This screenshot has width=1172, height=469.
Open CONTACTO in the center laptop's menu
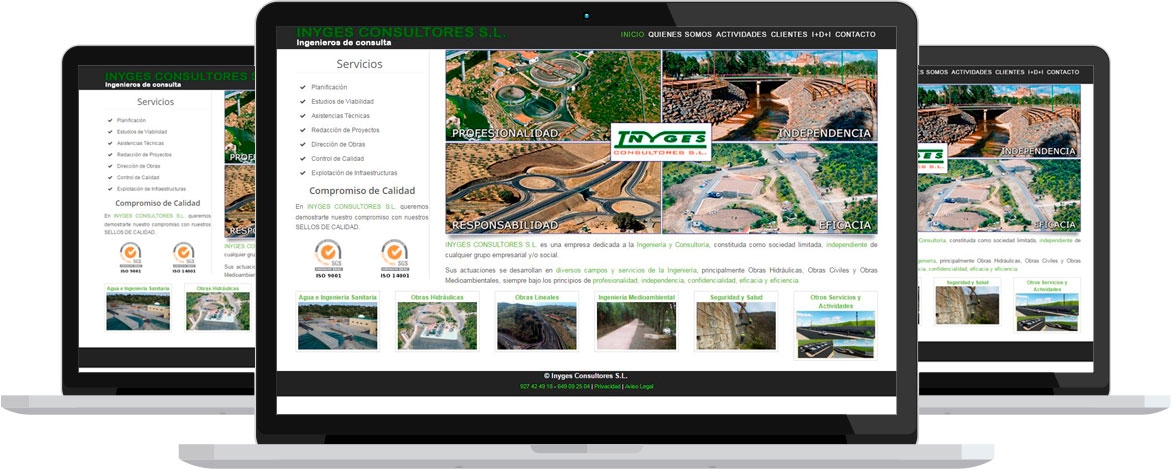pos(855,34)
